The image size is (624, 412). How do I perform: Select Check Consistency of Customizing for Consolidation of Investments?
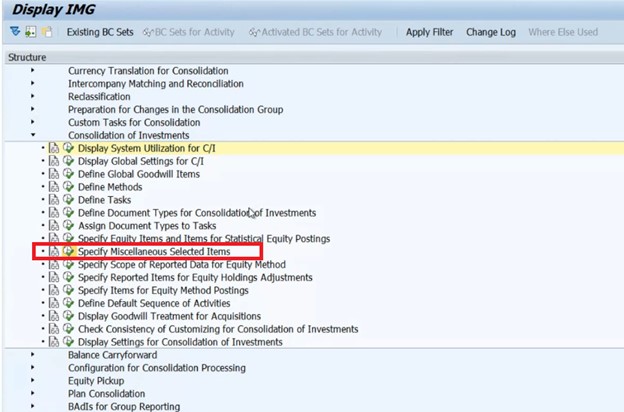coord(218,329)
